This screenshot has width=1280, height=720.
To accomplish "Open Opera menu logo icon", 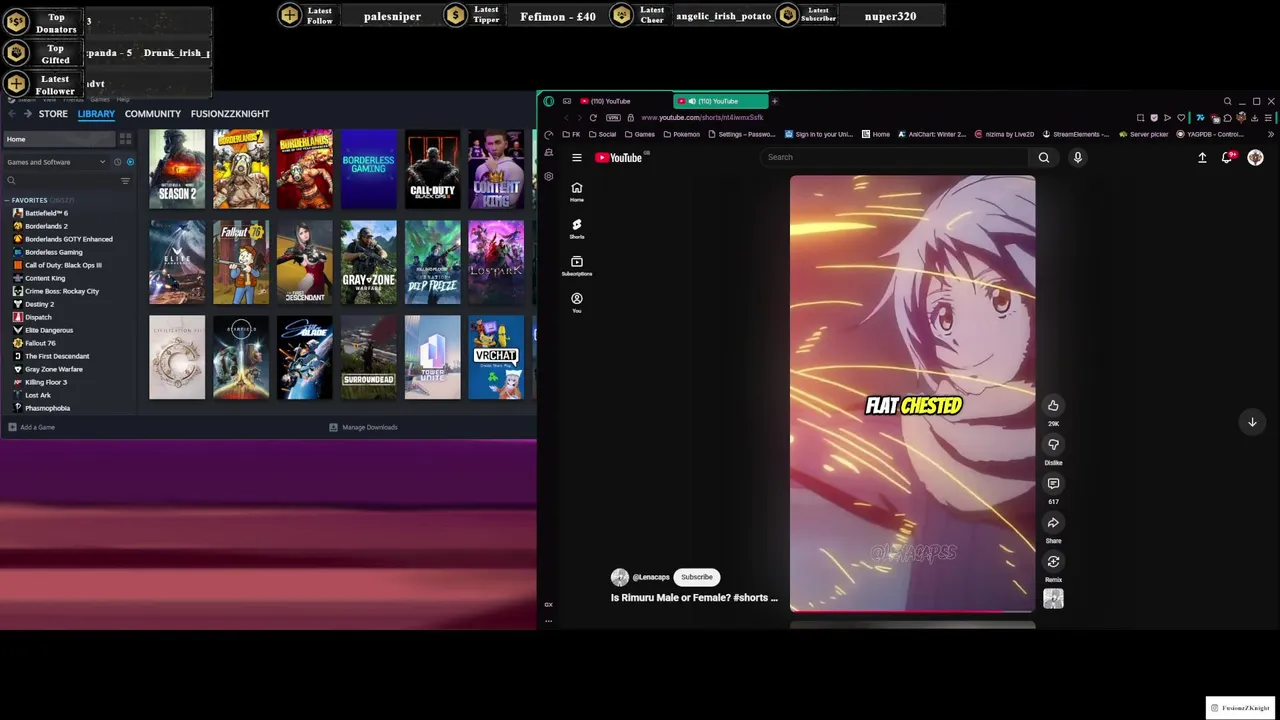I will click(549, 101).
